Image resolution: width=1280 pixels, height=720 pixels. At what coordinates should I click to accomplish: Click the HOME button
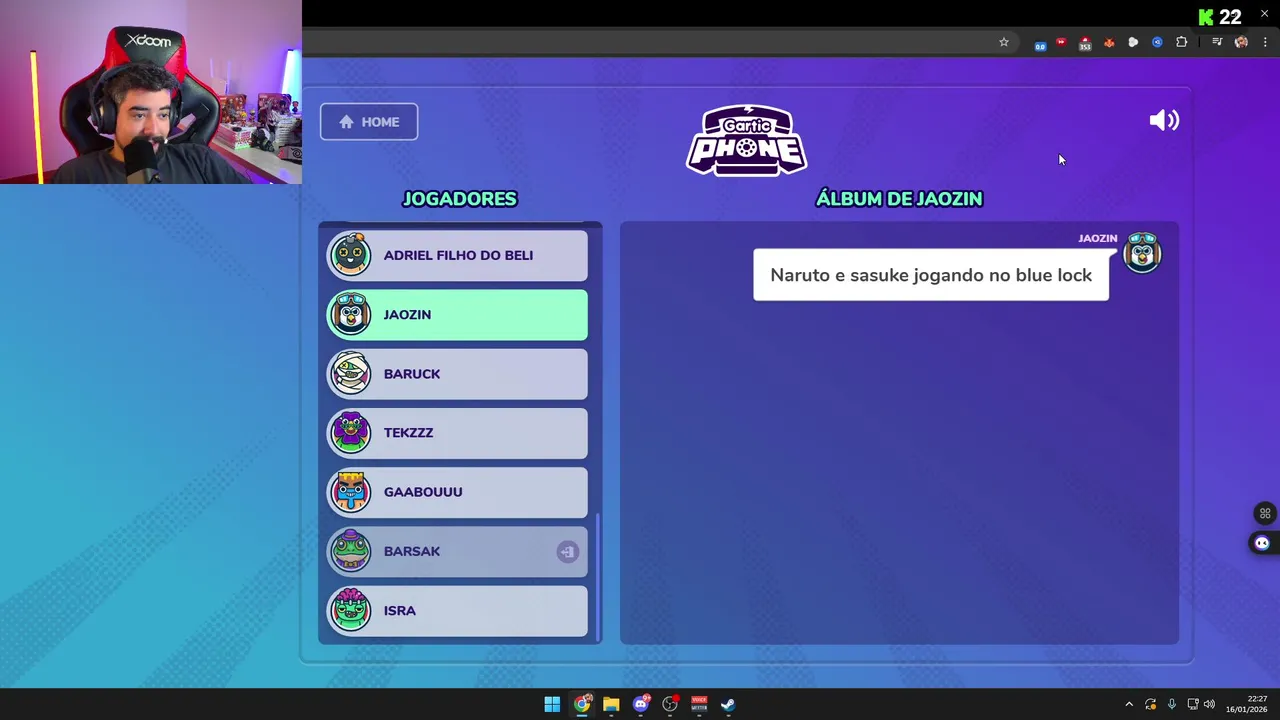(x=369, y=122)
